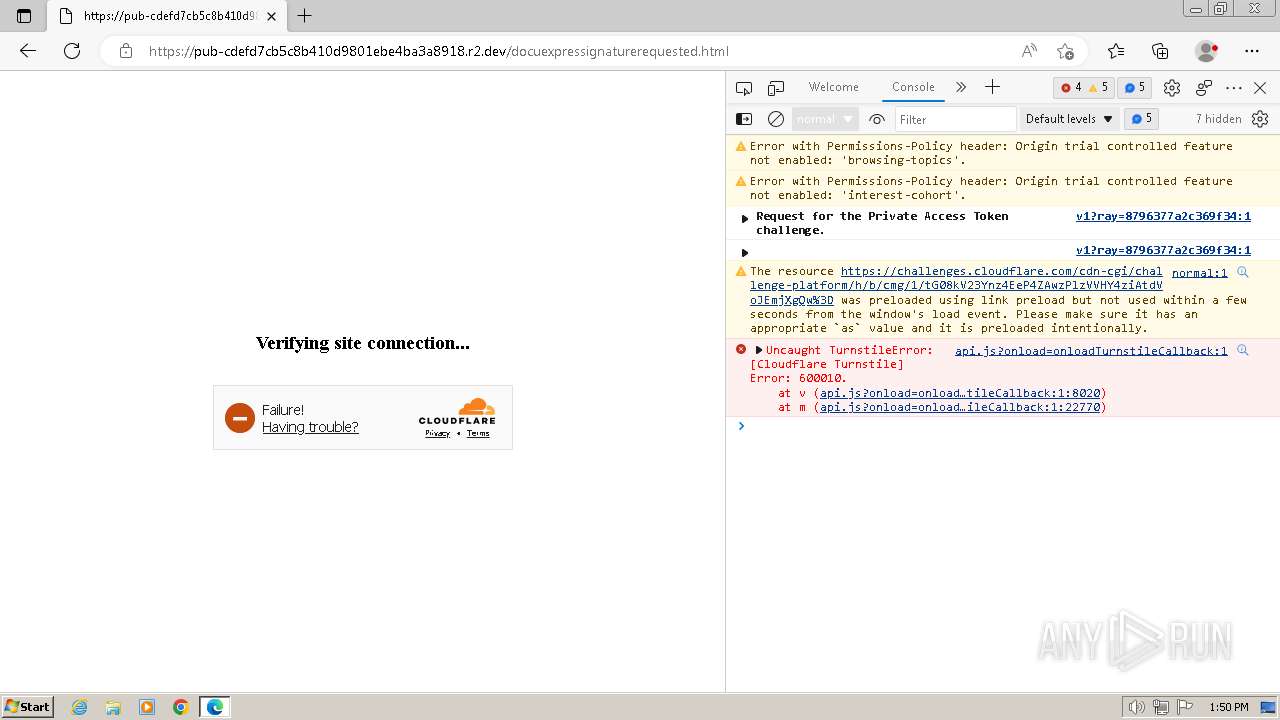Focus the console Filter input field

(955, 119)
